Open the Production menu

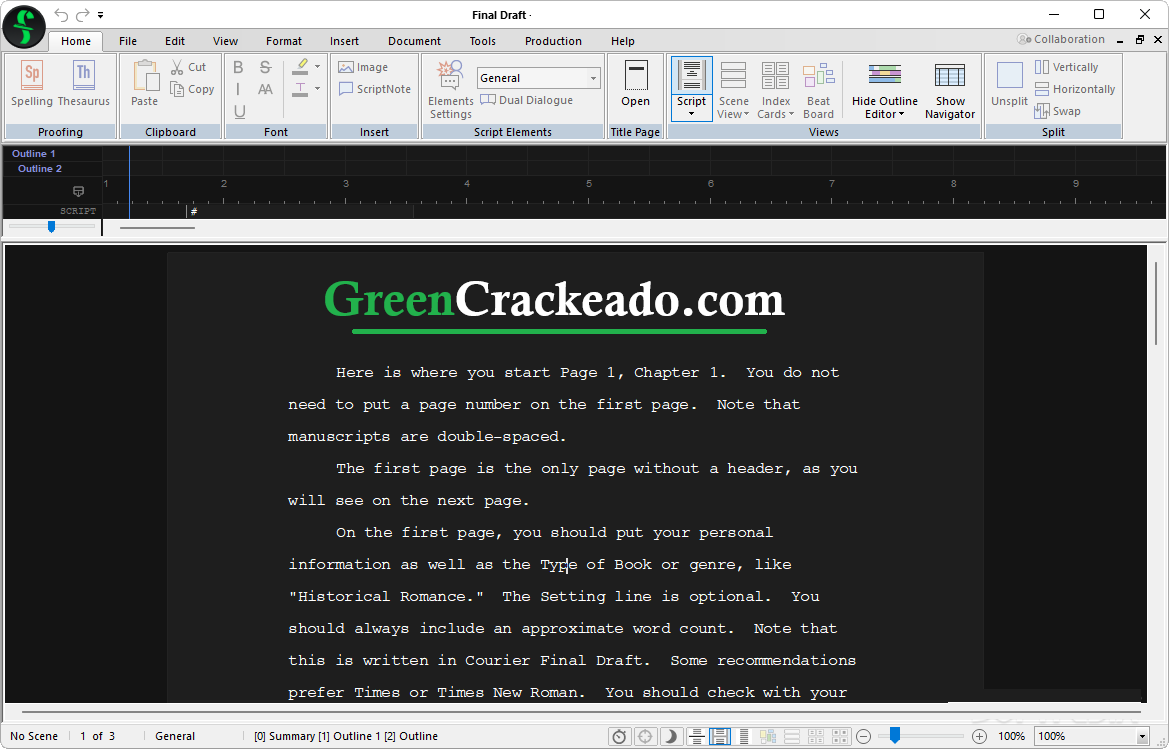(x=552, y=41)
